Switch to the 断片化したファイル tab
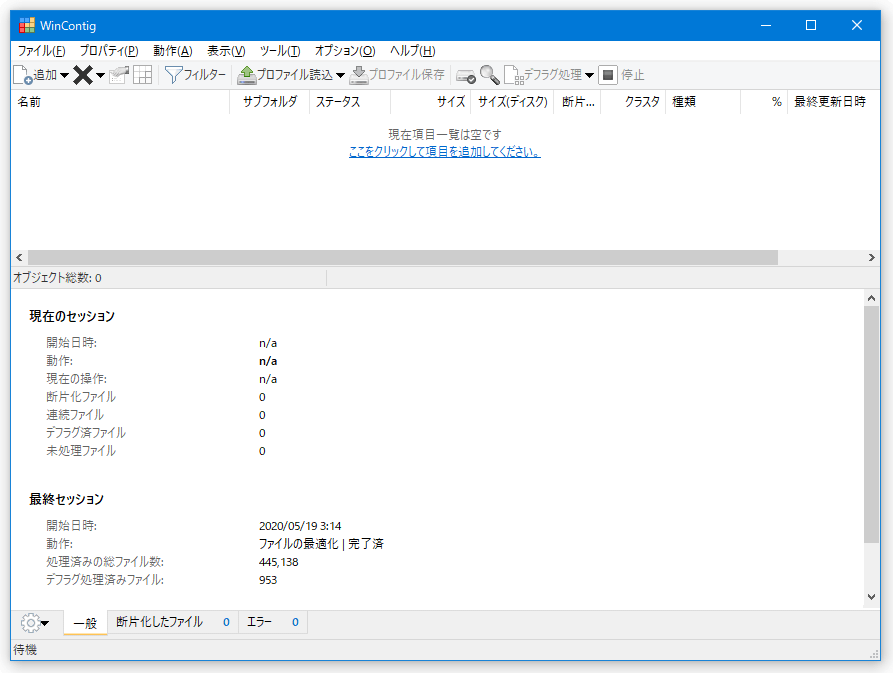 tap(173, 622)
